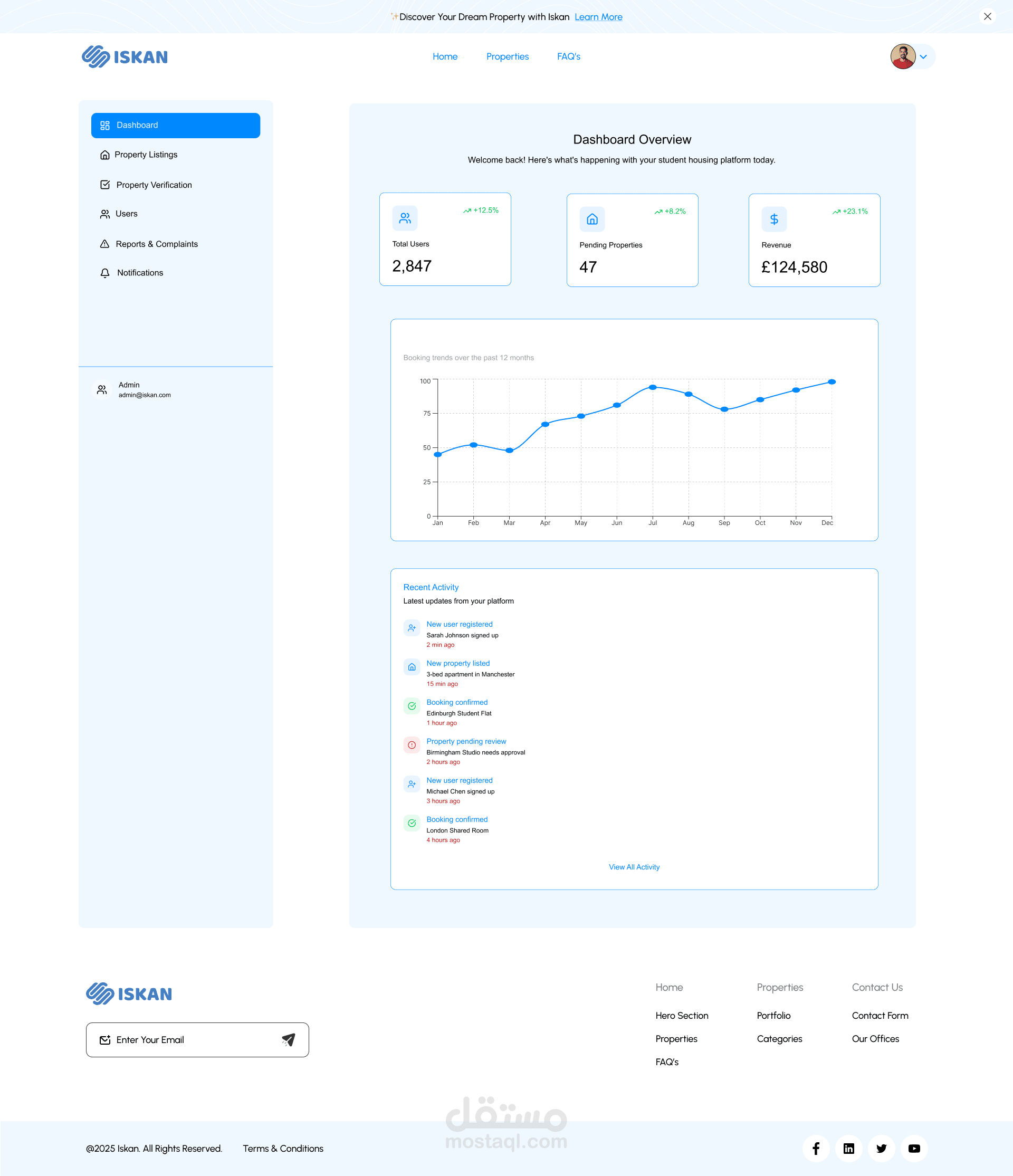
Task: Open the Twitter social link
Action: click(x=881, y=1149)
